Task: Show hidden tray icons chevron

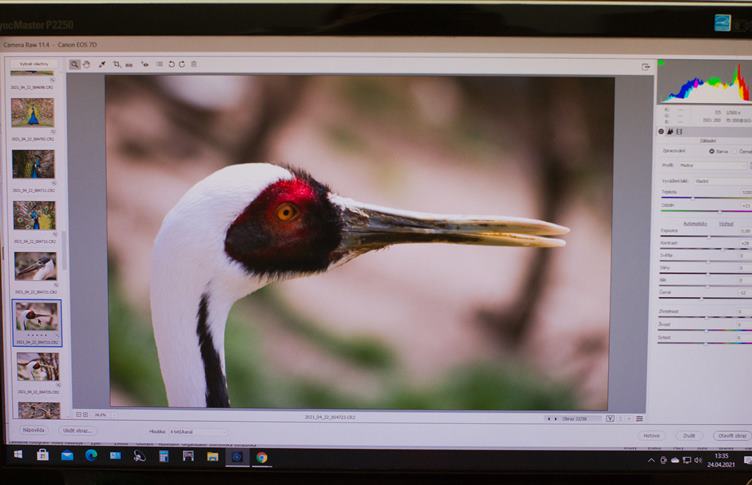Action: pyautogui.click(x=651, y=461)
